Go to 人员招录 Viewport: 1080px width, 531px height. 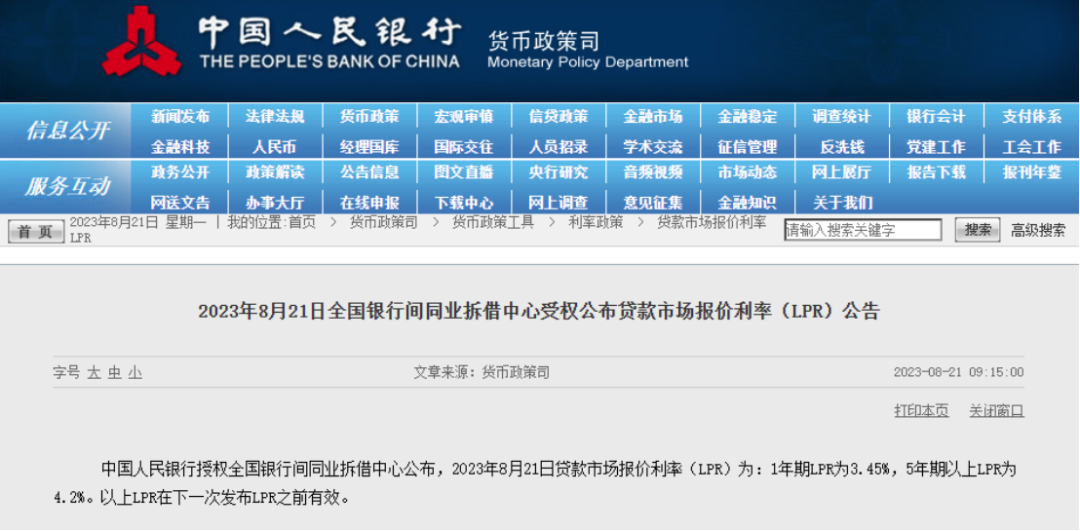558,147
